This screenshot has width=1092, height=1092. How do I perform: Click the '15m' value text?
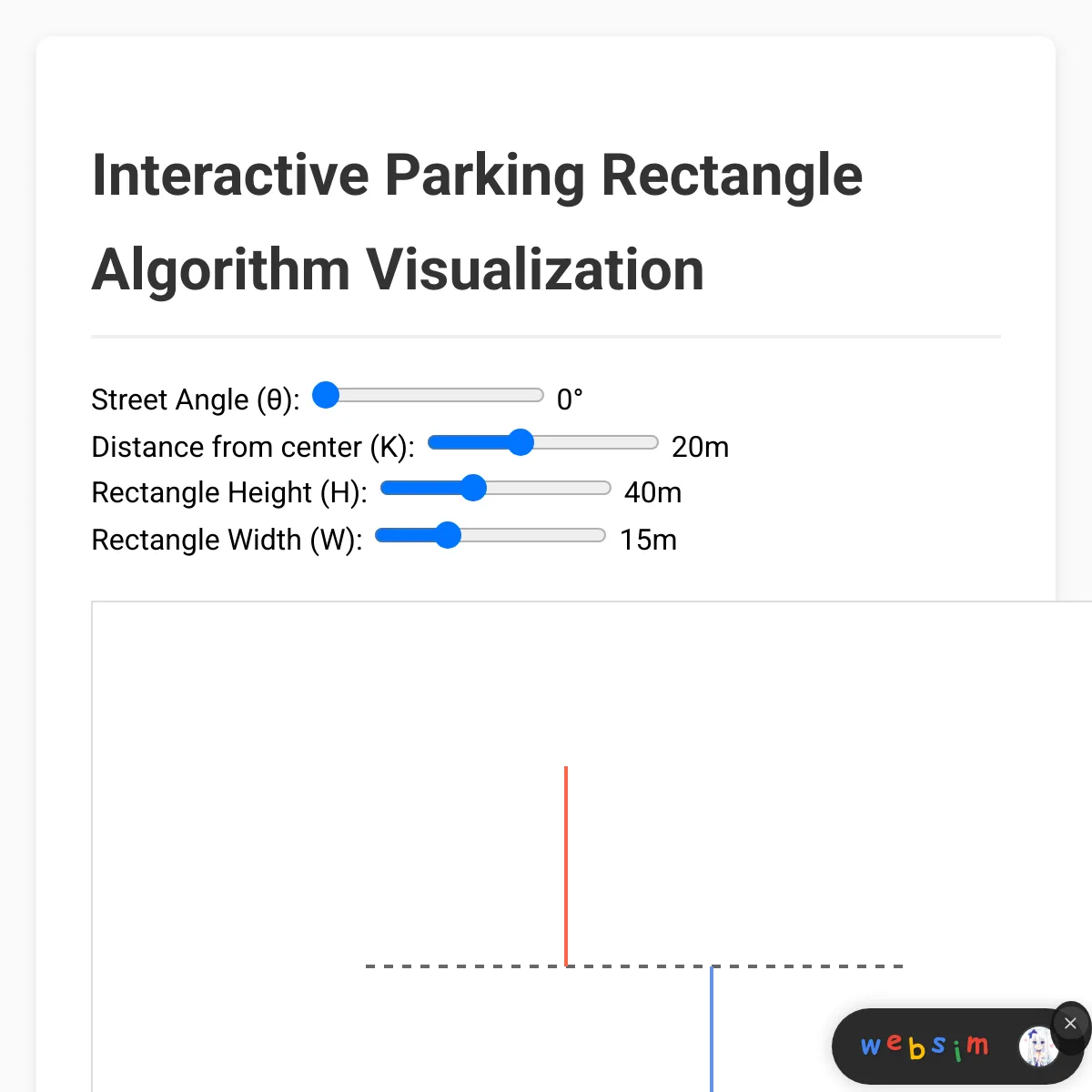[648, 540]
